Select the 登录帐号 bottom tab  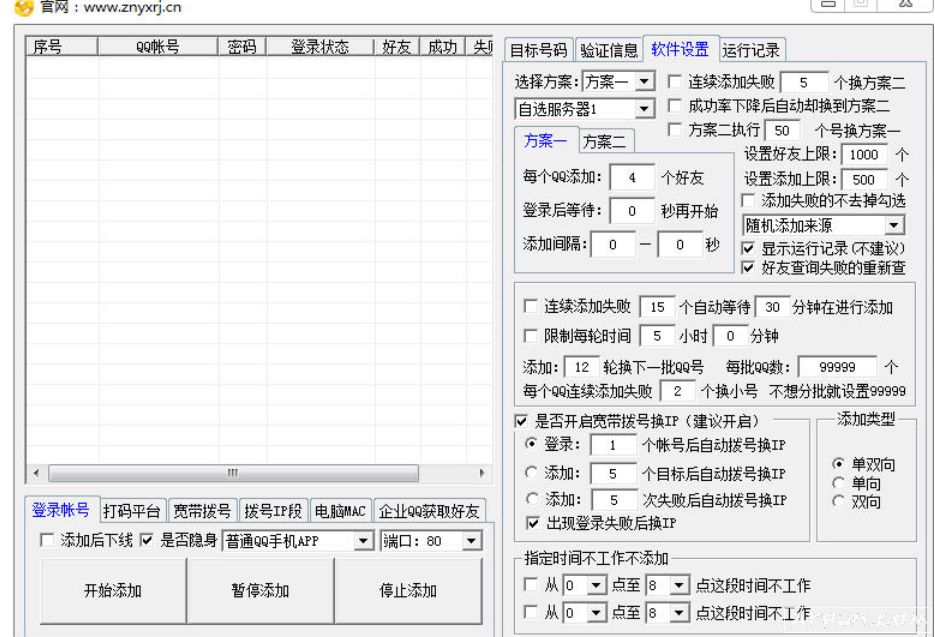click(x=61, y=510)
